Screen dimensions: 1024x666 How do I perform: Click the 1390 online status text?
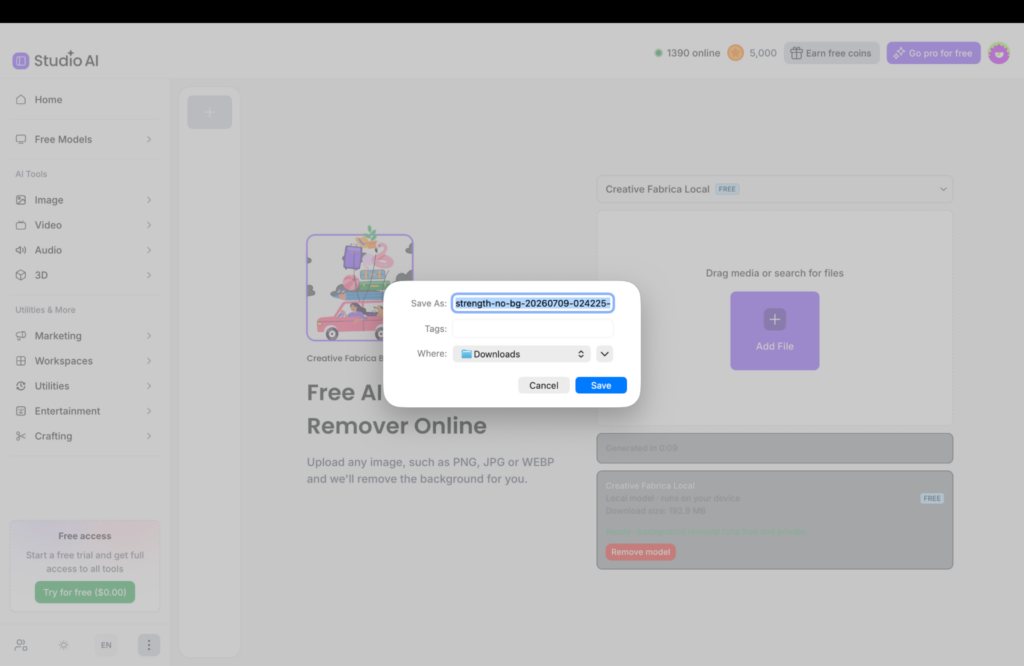tap(693, 53)
